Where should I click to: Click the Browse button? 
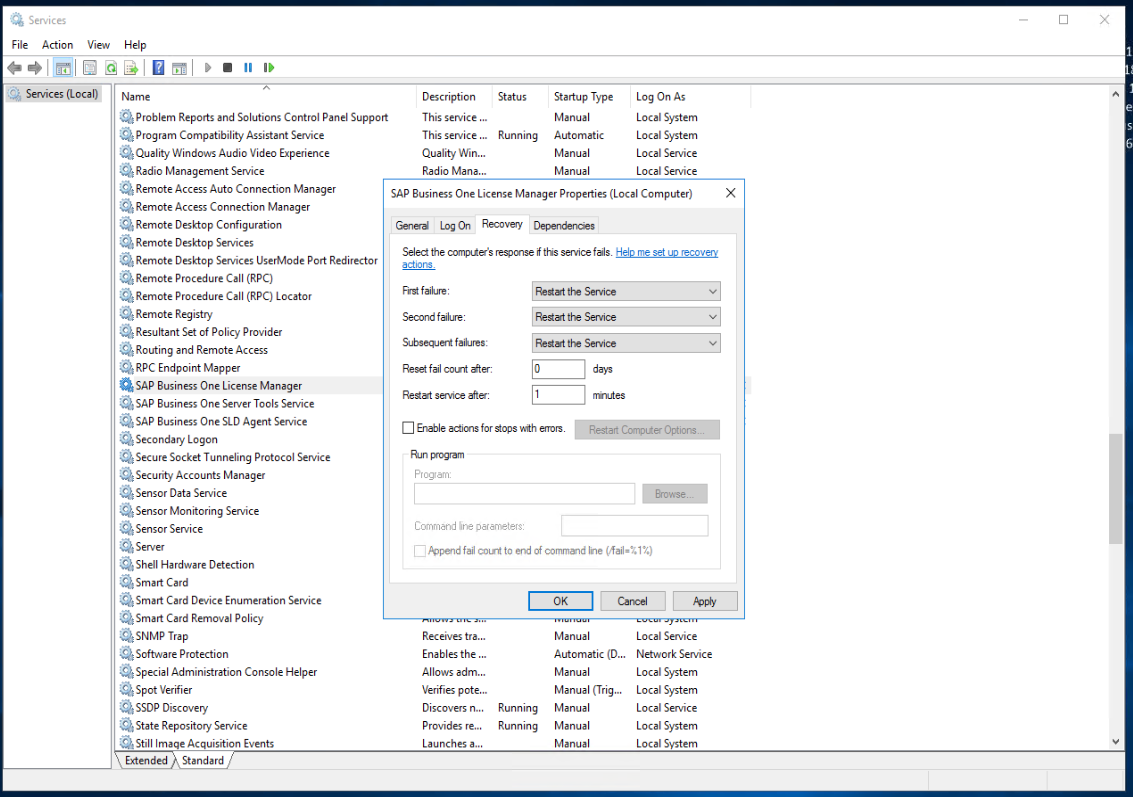[x=674, y=494]
